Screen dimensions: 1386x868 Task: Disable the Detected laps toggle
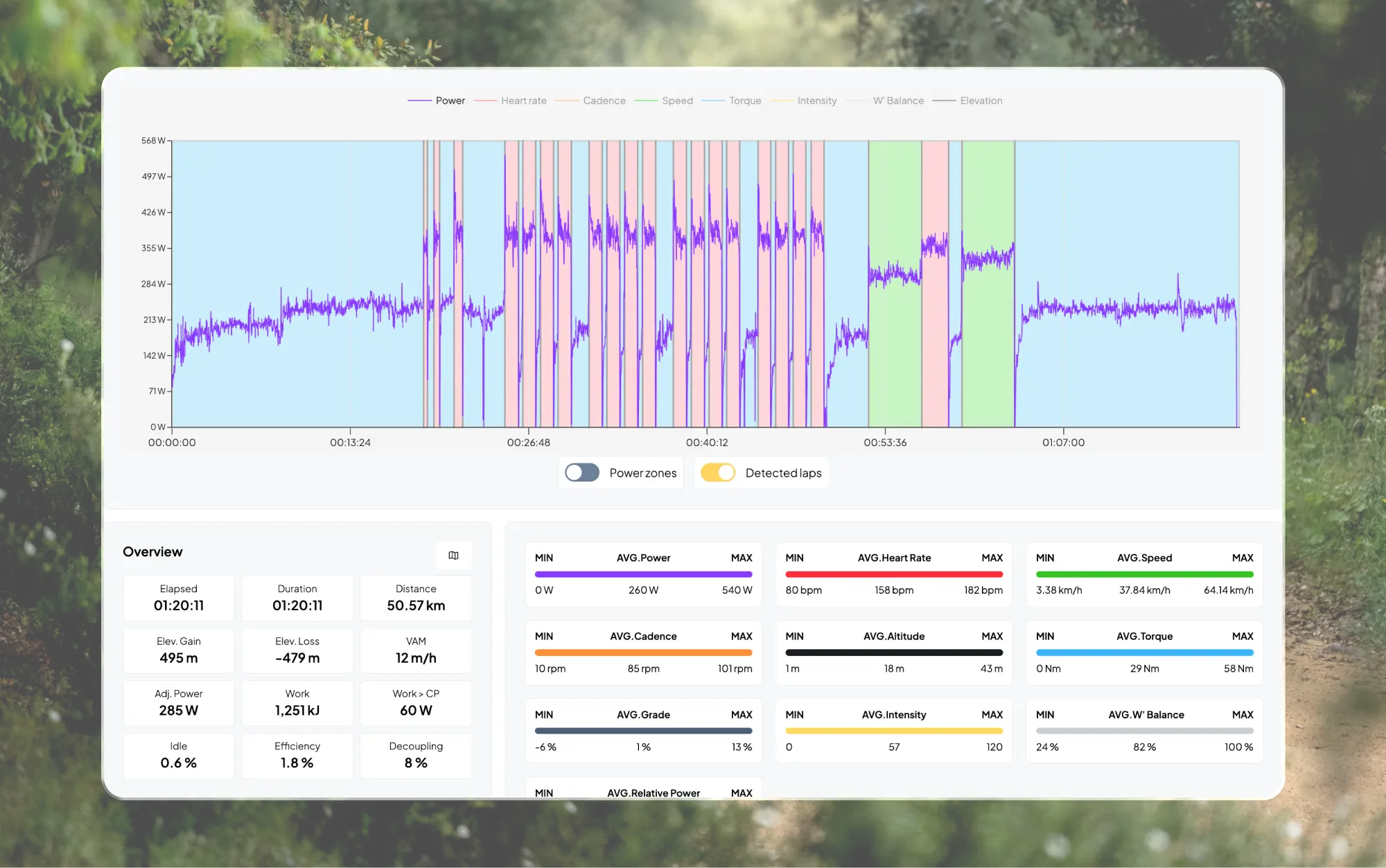point(717,473)
